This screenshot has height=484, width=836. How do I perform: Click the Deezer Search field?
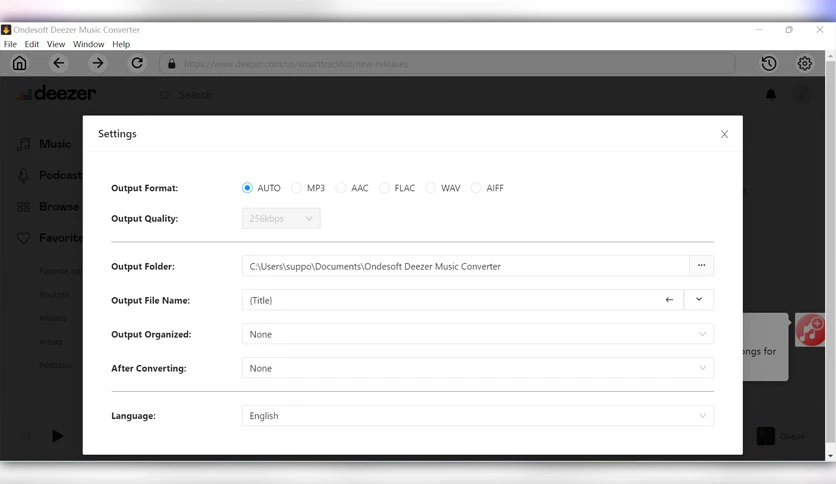[x=195, y=95]
